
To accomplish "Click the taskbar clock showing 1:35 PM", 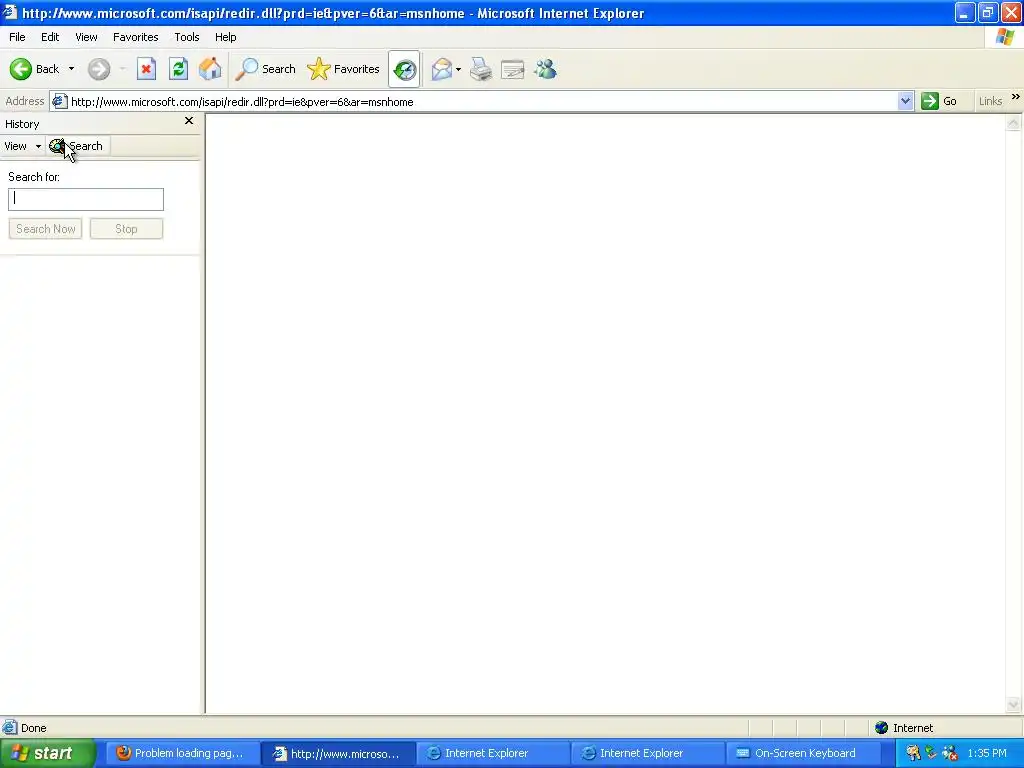I will [987, 754].
